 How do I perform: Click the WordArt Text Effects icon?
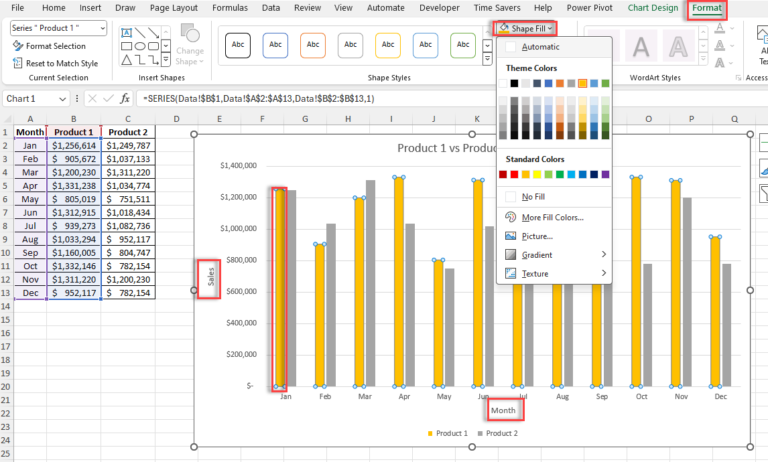tap(720, 63)
